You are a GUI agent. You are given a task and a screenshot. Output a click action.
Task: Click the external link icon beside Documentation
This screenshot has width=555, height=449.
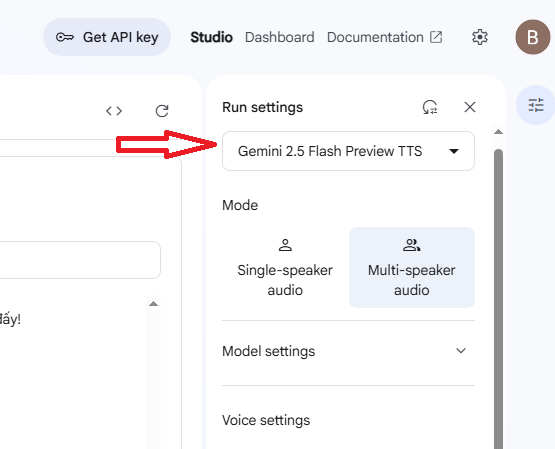tap(436, 37)
